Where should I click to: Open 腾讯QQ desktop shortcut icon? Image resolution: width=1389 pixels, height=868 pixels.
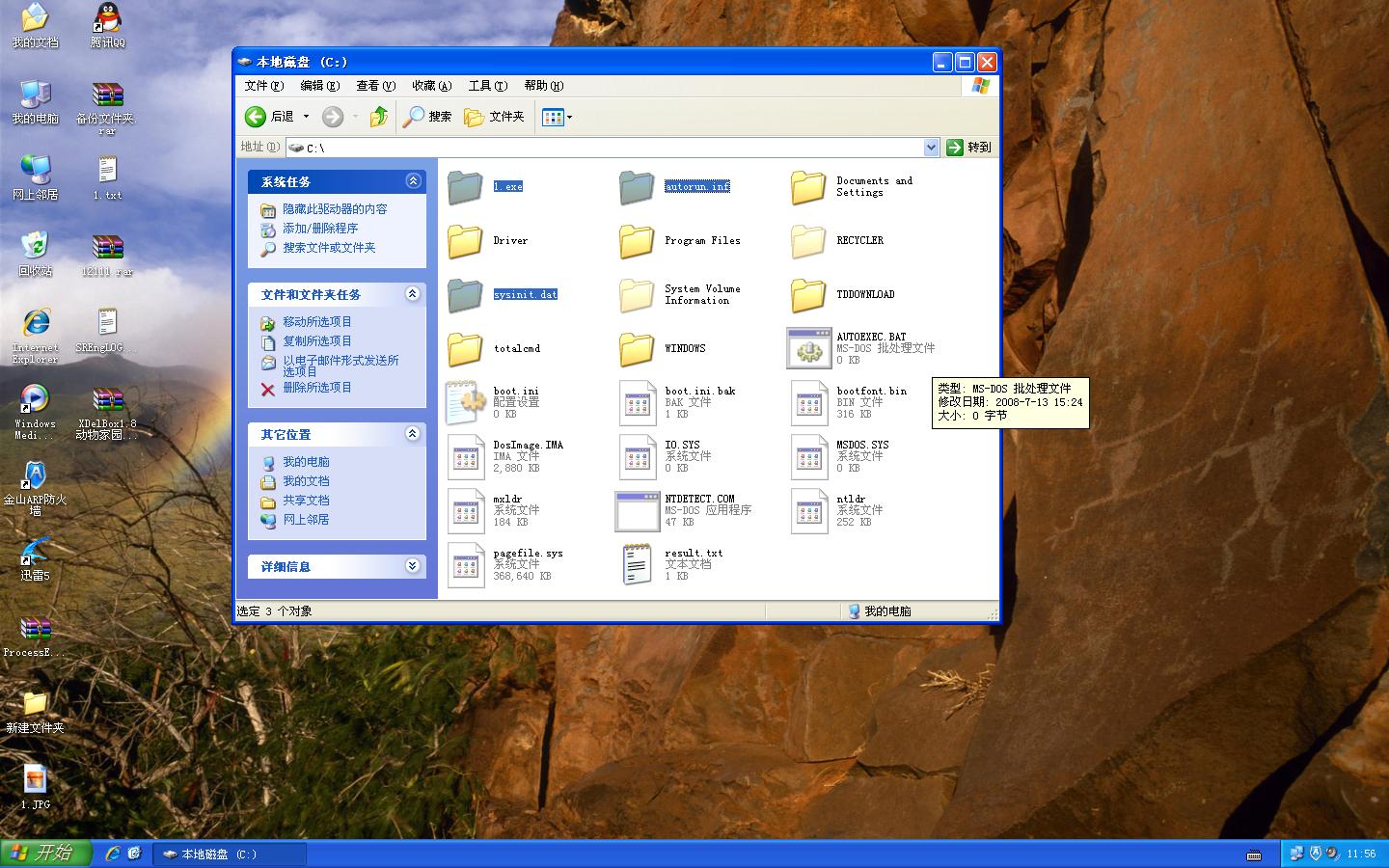click(x=108, y=19)
